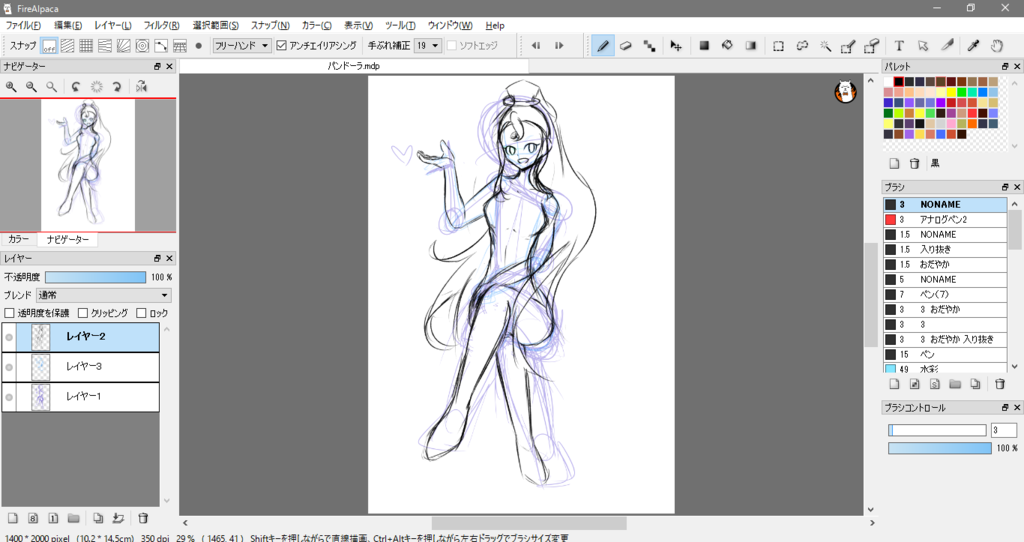Open the 選択範囲(S) menu
The image size is (1024, 542).
[x=216, y=25]
